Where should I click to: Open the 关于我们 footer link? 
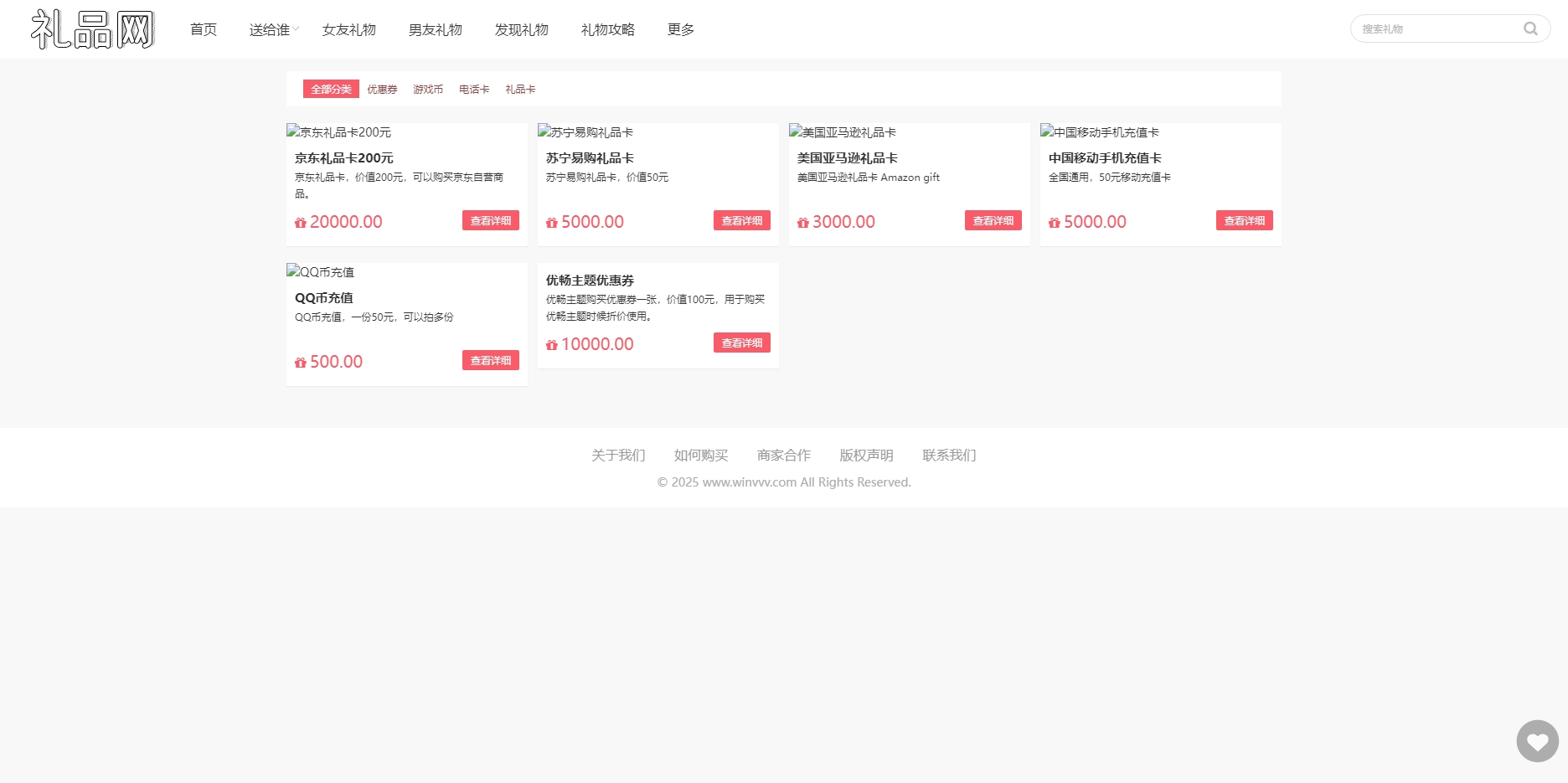(617, 455)
